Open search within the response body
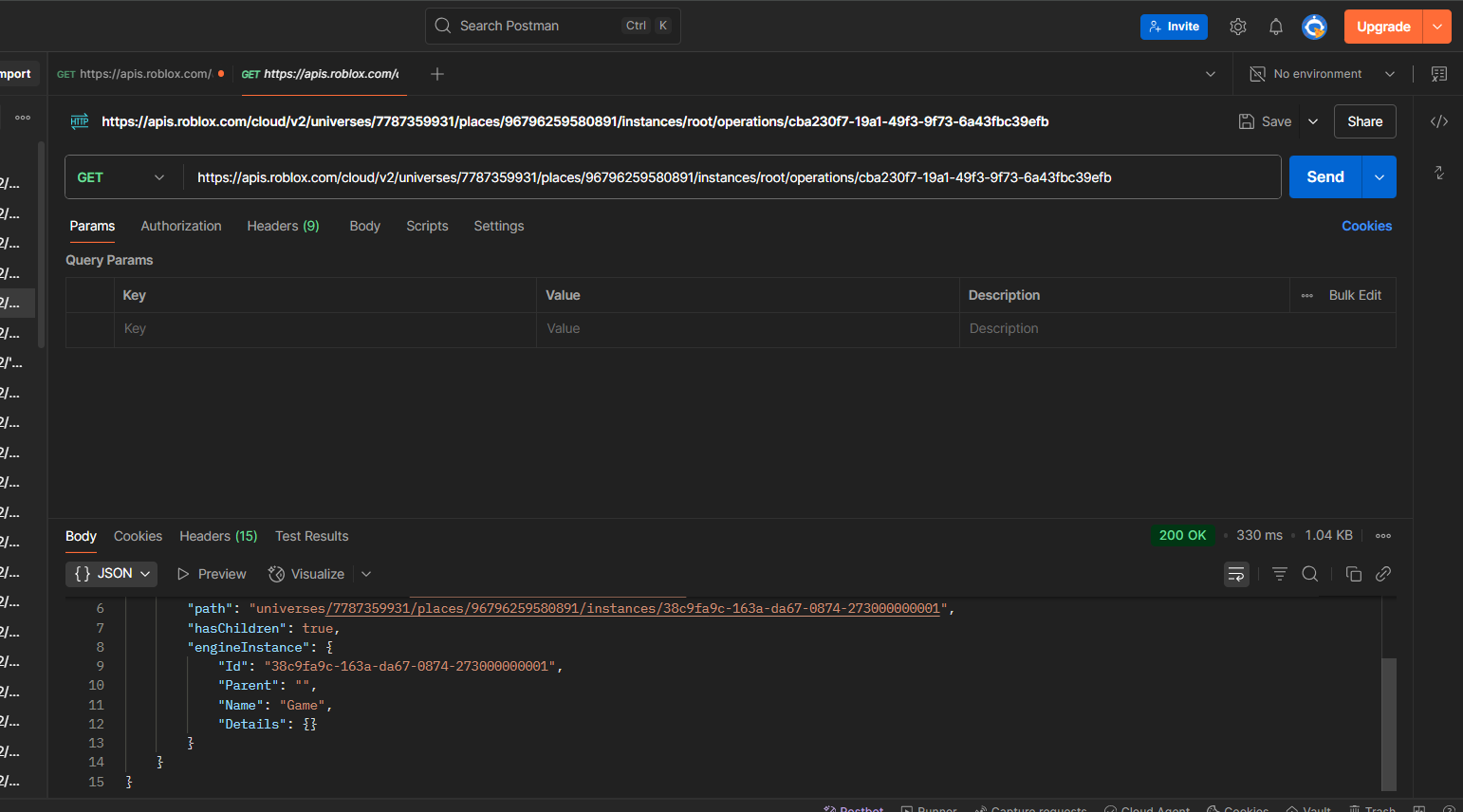Image resolution: width=1463 pixels, height=812 pixels. (x=1309, y=574)
